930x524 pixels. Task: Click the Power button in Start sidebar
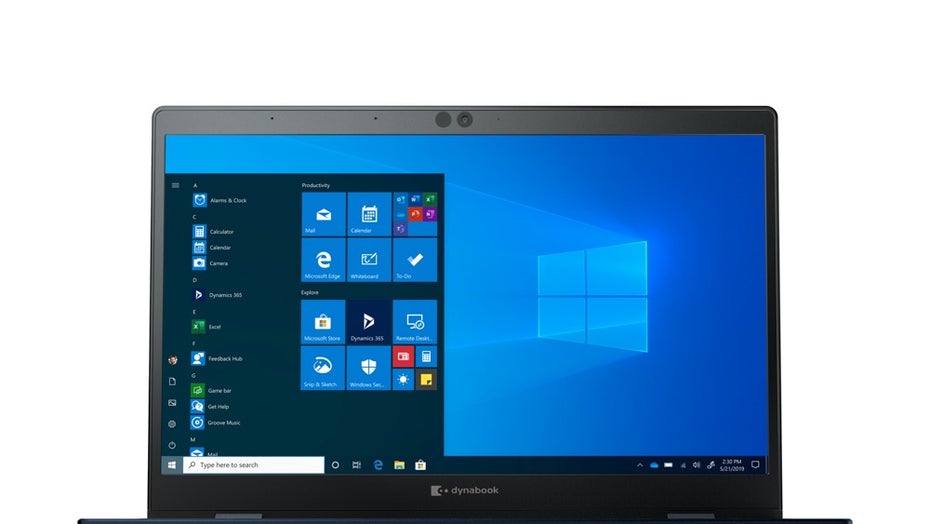pos(172,445)
